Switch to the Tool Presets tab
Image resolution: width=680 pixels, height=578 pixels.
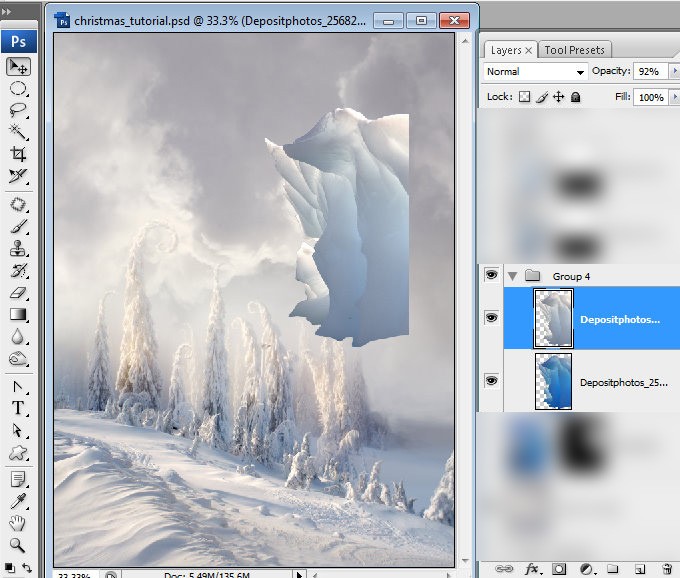(x=574, y=50)
